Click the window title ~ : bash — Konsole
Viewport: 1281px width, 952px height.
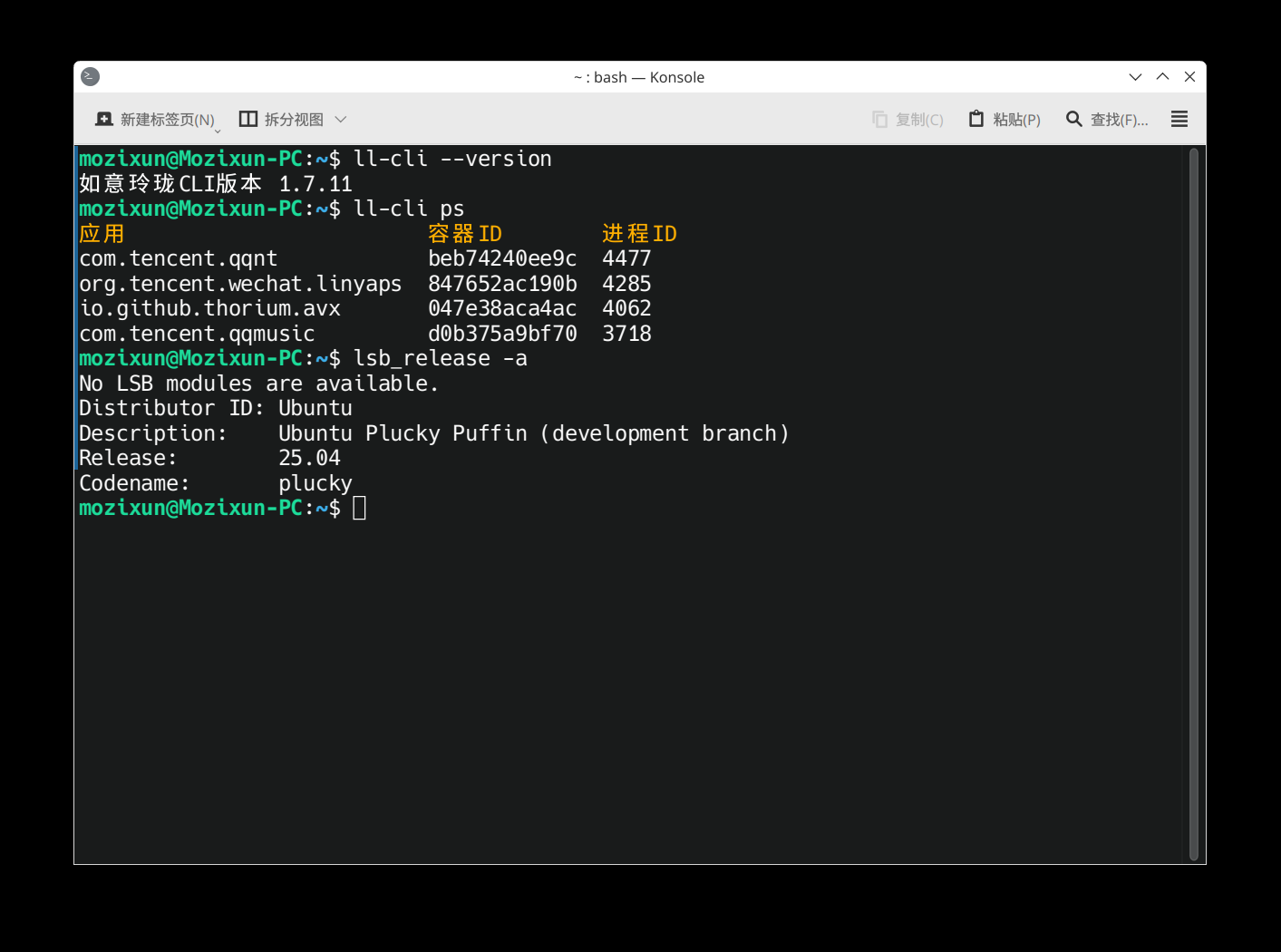point(639,77)
